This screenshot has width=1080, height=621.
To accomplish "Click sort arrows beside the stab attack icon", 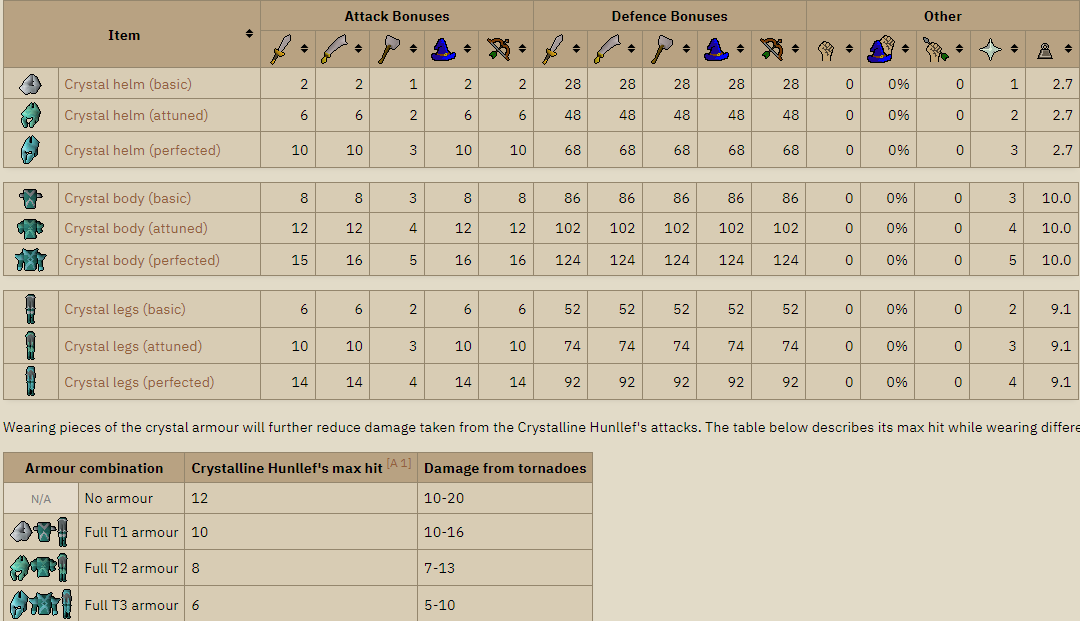I will 304,49.
